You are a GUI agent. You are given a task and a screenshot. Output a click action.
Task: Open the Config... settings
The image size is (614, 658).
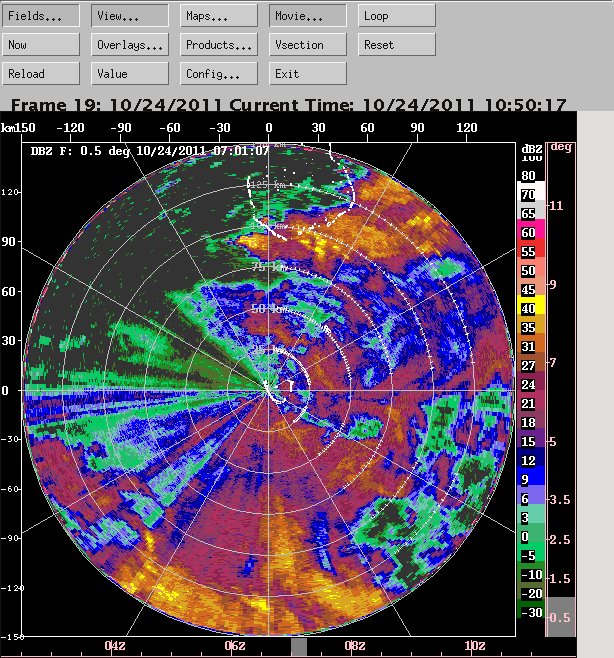coord(219,74)
